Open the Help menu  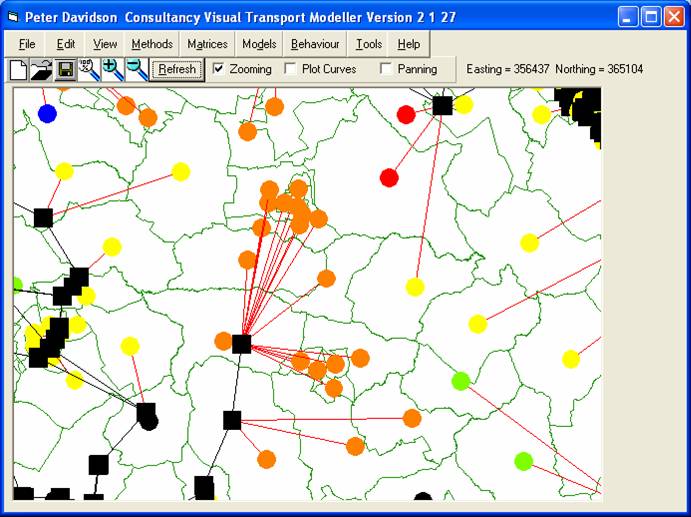(409, 44)
